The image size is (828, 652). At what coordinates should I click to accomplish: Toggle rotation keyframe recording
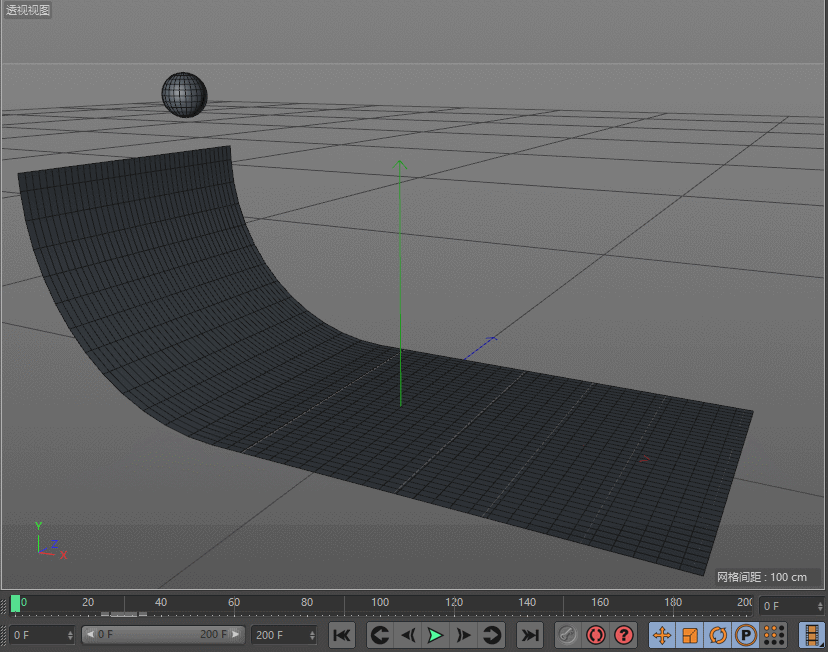[x=718, y=635]
